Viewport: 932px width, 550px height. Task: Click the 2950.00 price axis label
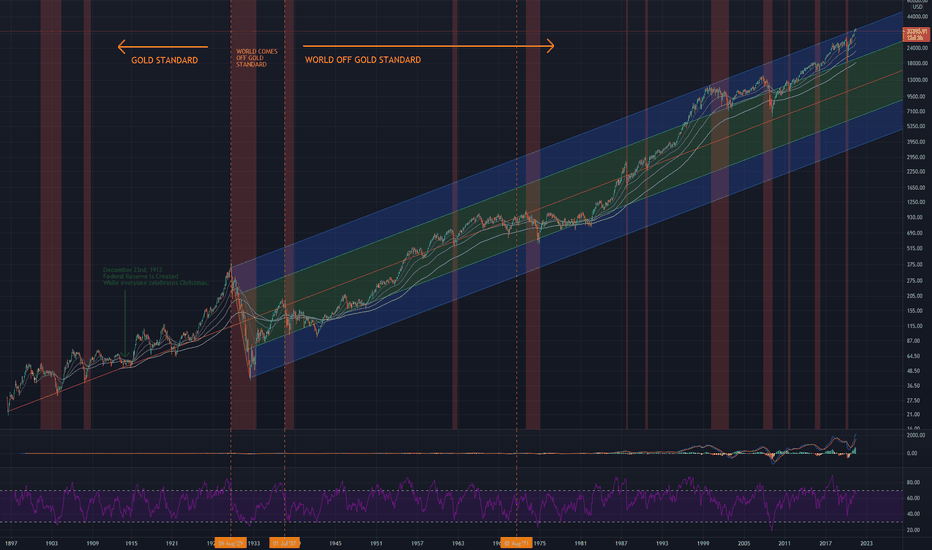(917, 158)
